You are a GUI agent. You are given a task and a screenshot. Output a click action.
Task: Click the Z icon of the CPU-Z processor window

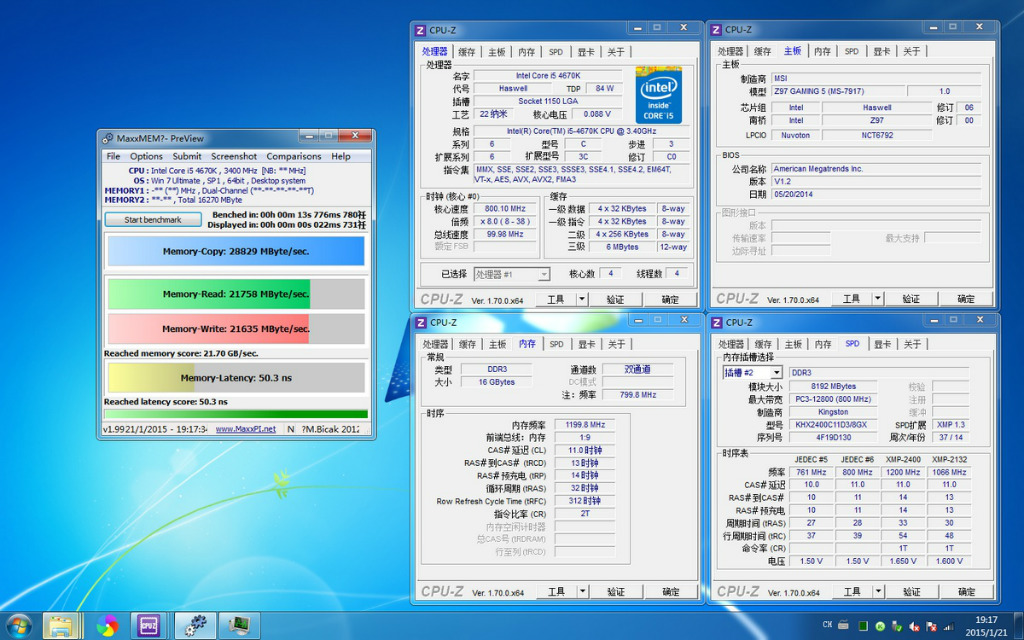421,30
